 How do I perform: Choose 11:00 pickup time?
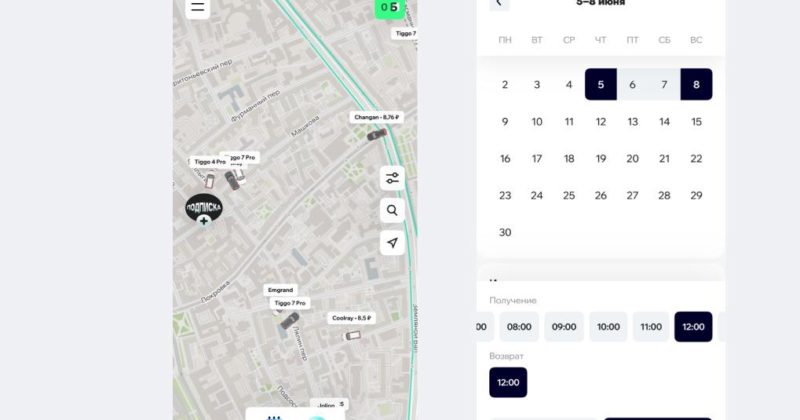(651, 327)
